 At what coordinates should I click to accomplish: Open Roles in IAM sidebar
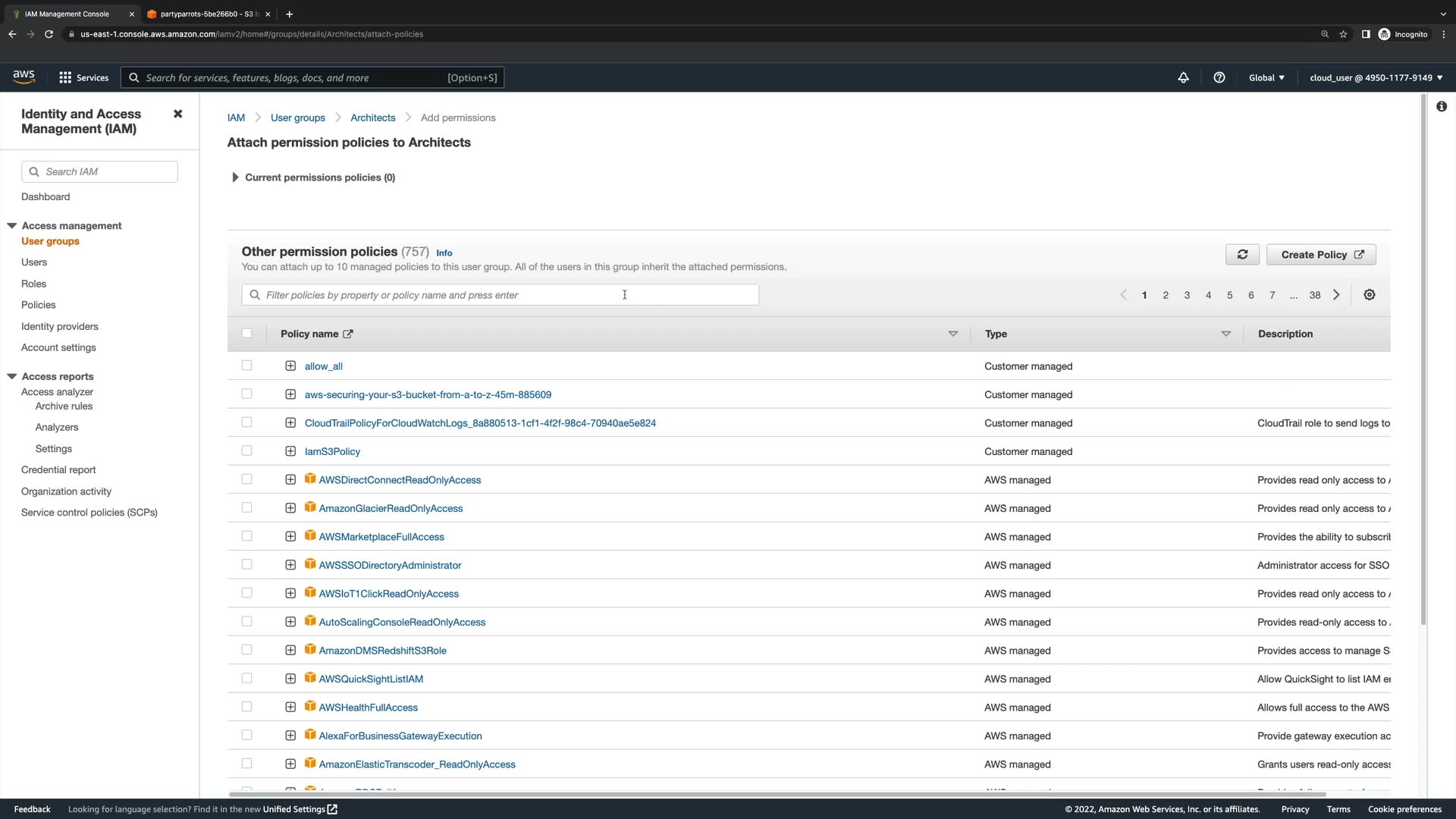coord(33,284)
